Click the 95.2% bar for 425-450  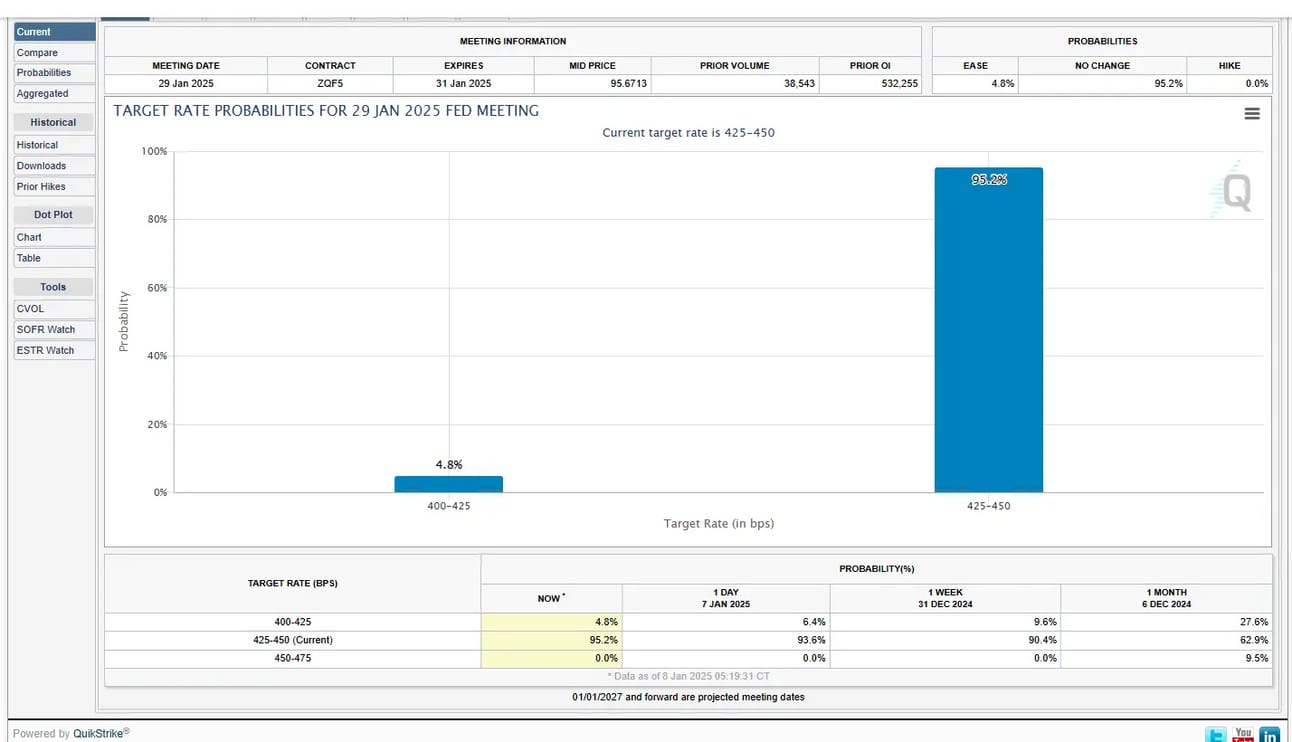coord(988,330)
